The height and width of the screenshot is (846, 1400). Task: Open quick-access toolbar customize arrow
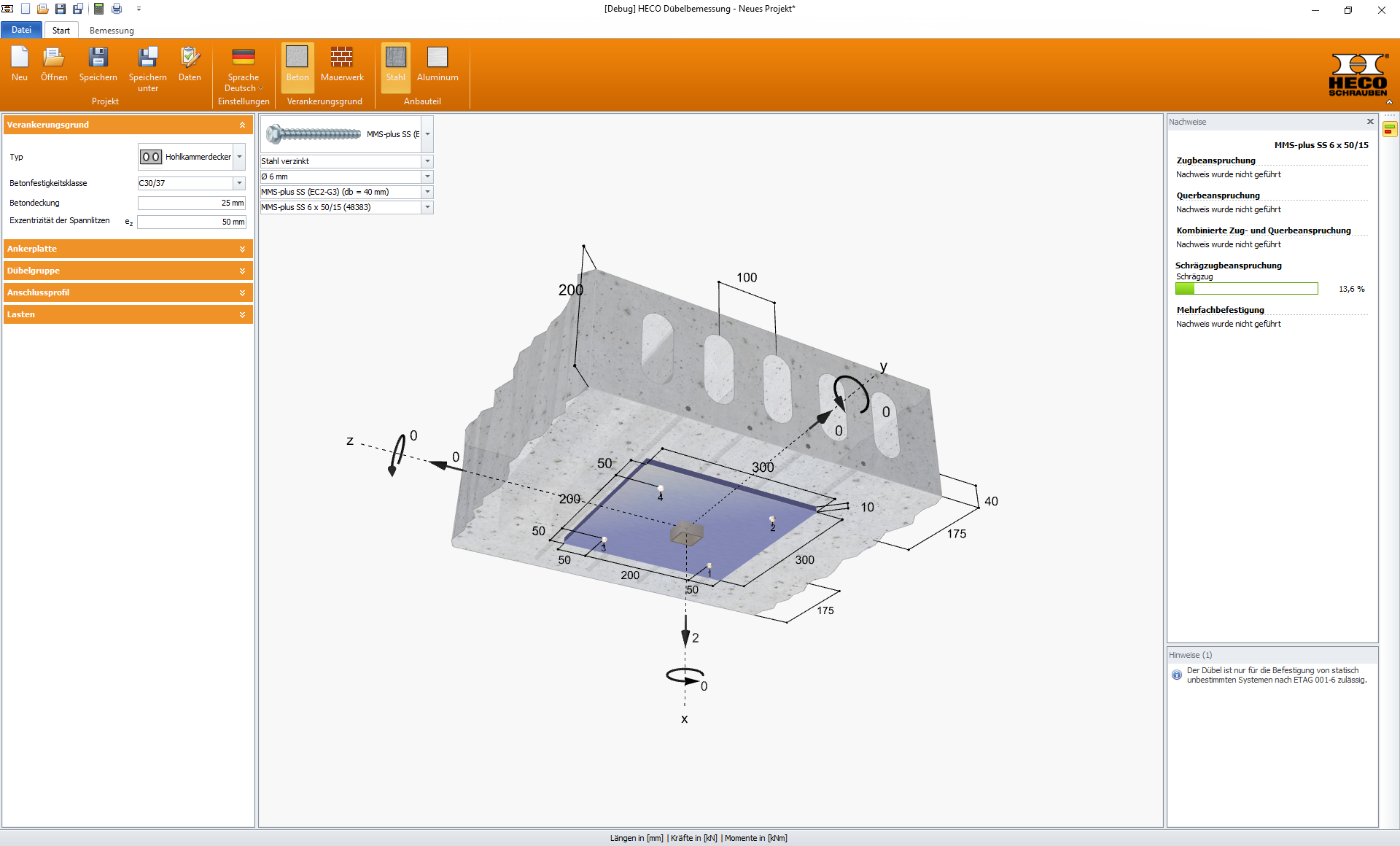click(x=139, y=9)
